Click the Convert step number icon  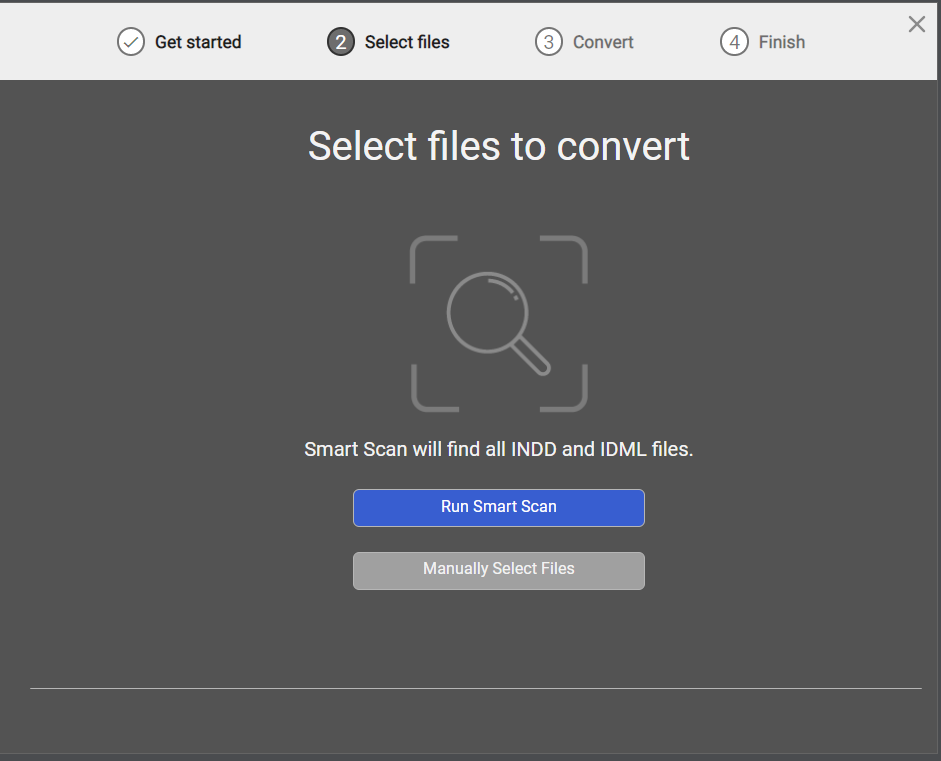point(548,42)
